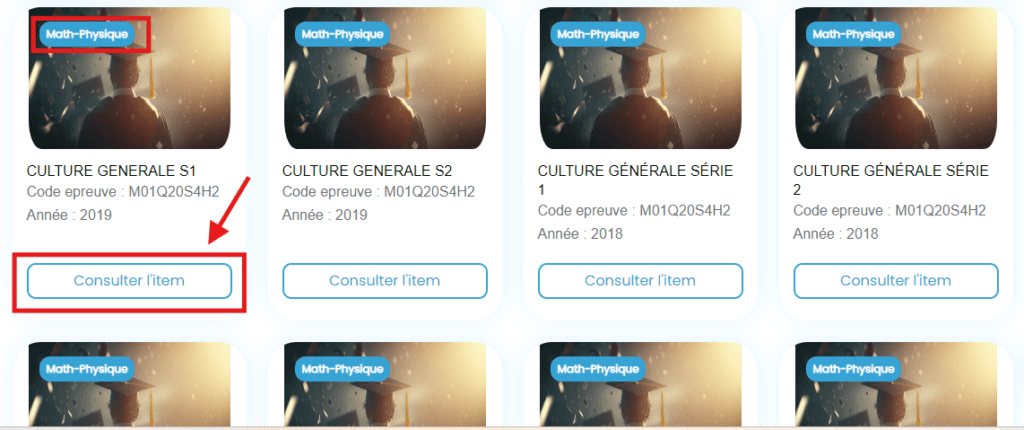Click Consulter l'item for CULTURE GENERALE S1
The height and width of the screenshot is (430, 1024).
[129, 281]
